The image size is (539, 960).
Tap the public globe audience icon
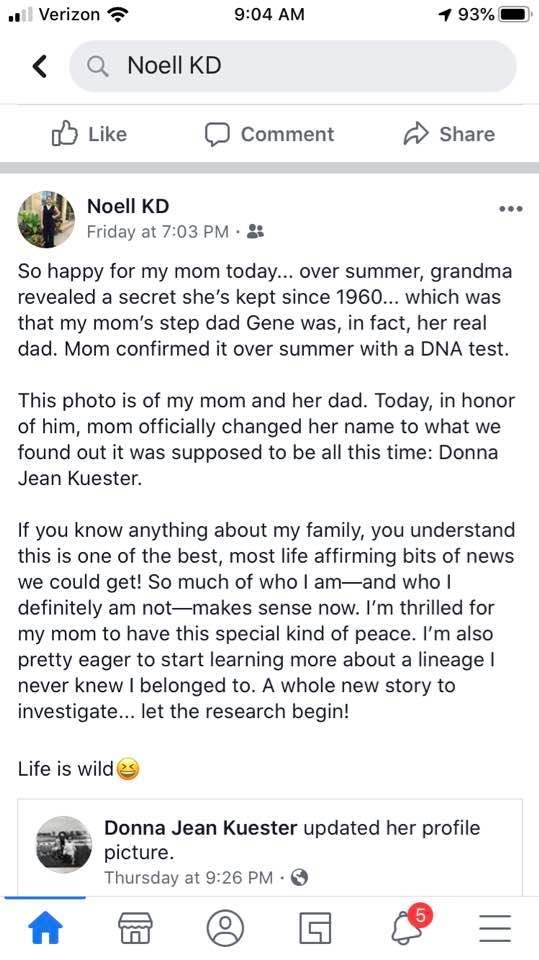click(299, 878)
